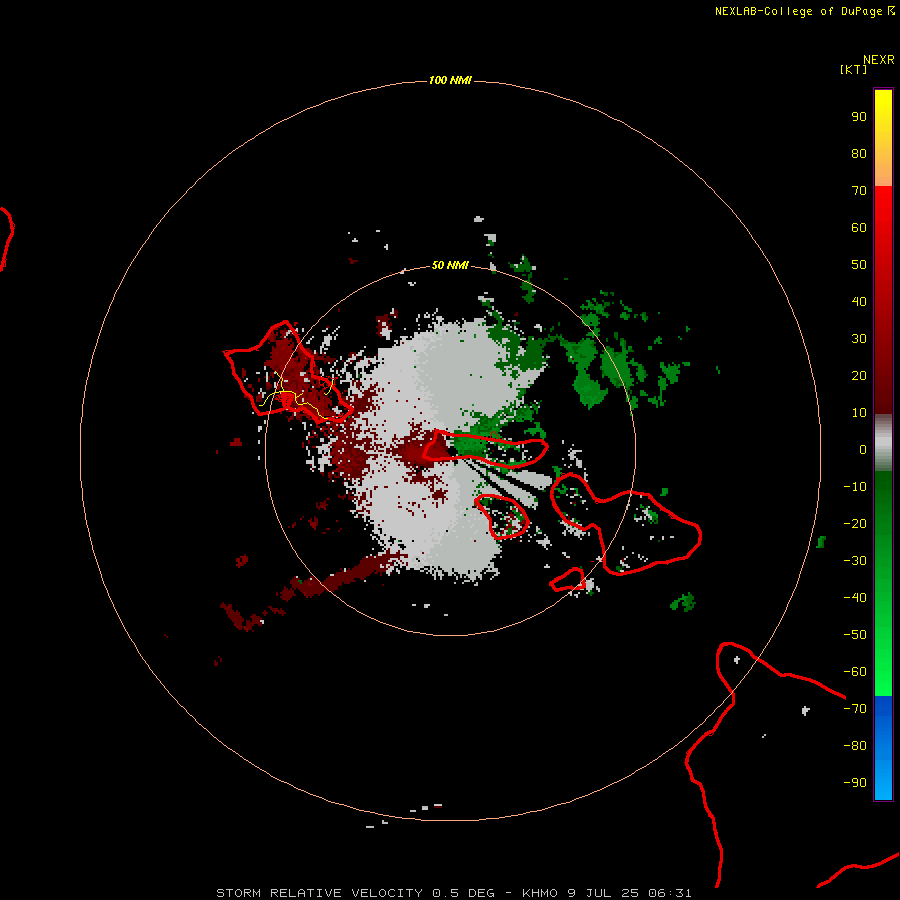Click the -70 scale label

coord(855,709)
